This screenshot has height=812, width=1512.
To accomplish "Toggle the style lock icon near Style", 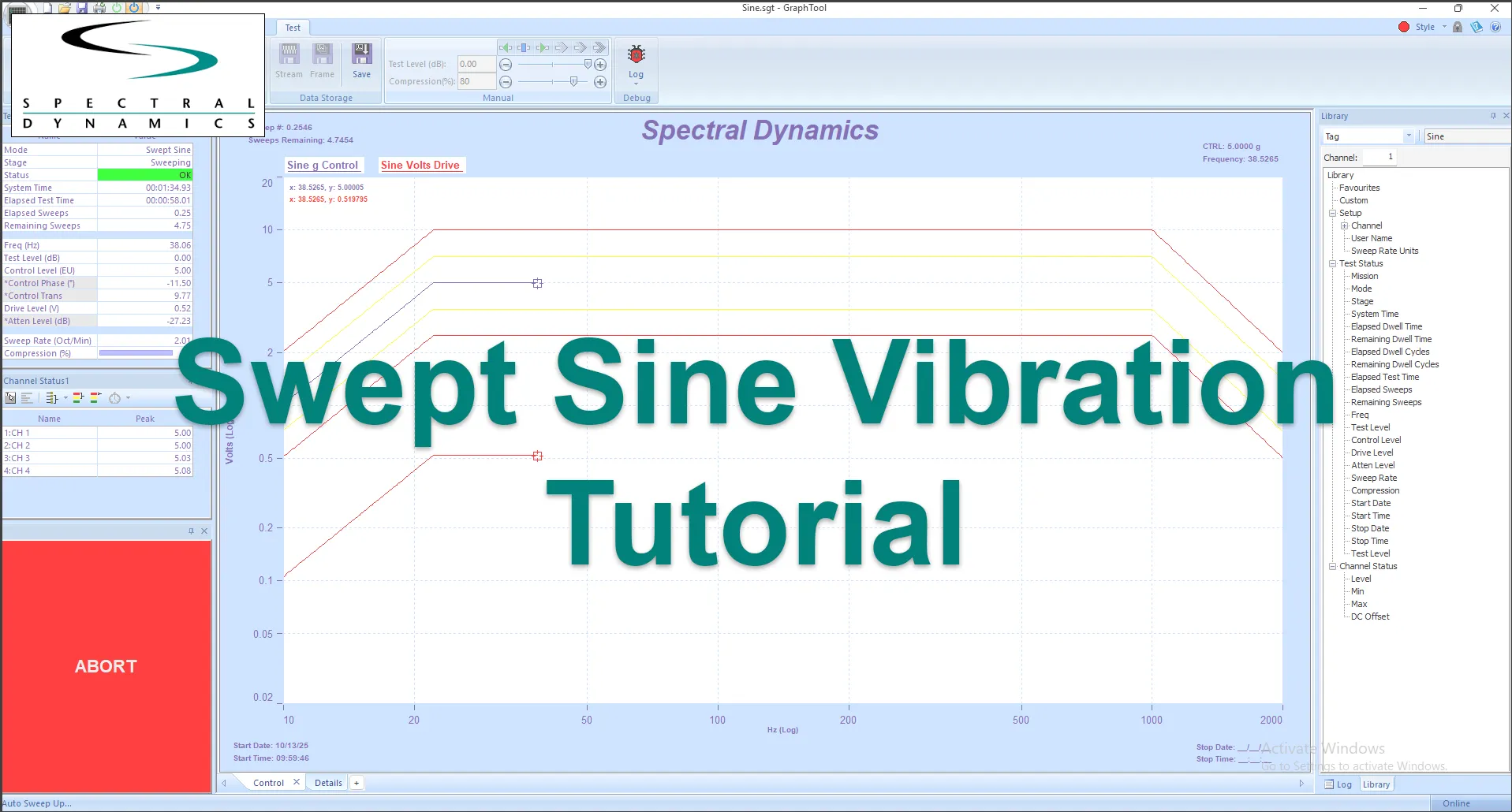I will point(1457,26).
